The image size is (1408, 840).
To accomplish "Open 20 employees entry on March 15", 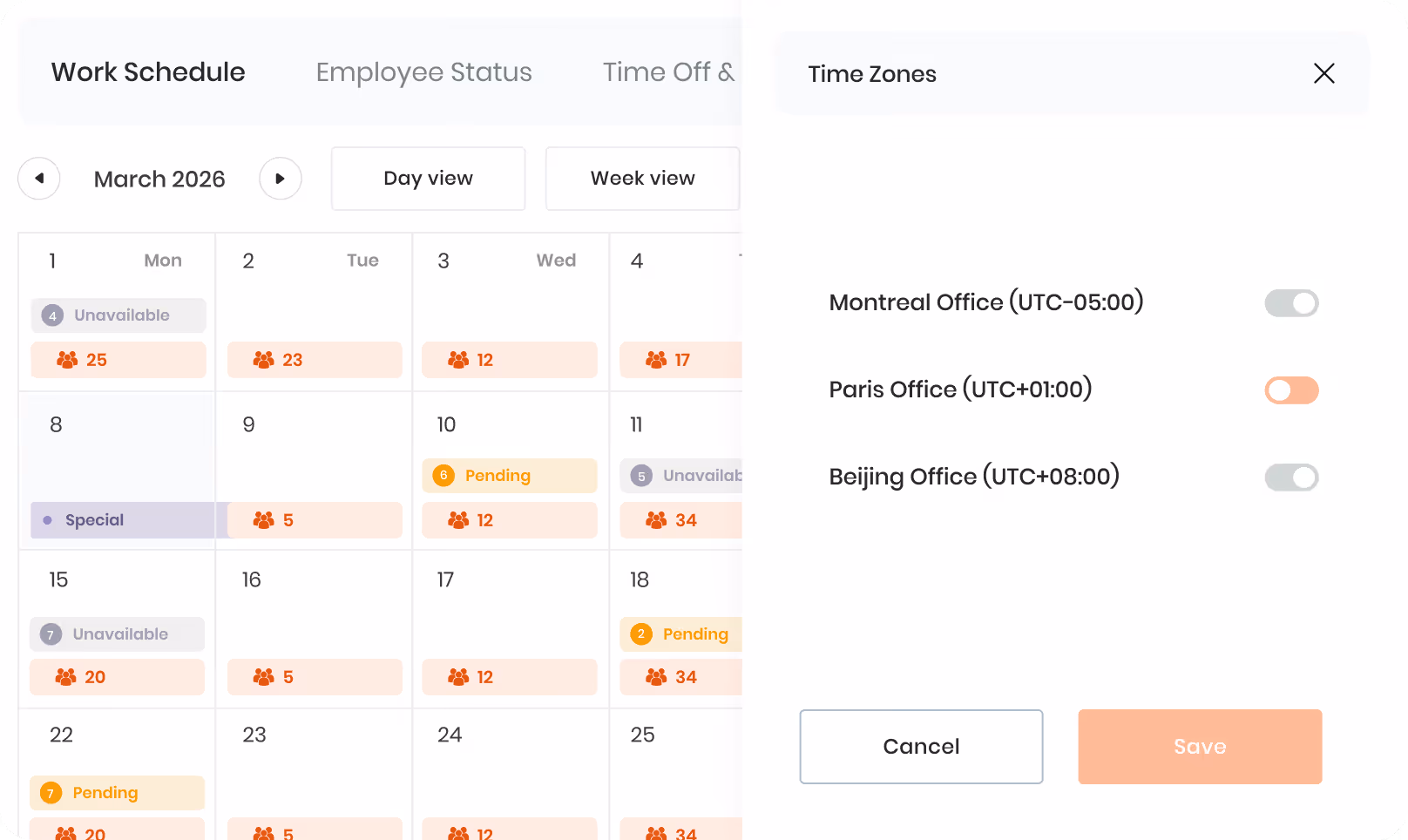I will (x=117, y=677).
